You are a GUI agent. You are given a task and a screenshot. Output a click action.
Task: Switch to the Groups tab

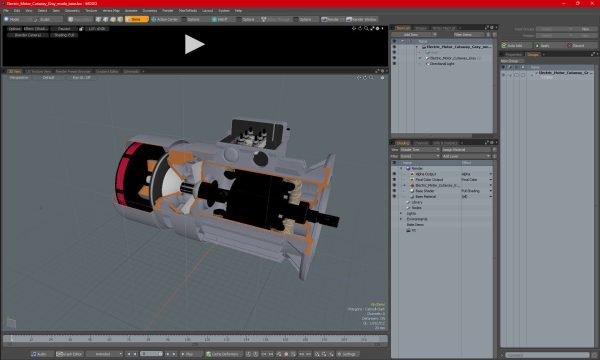click(x=533, y=55)
